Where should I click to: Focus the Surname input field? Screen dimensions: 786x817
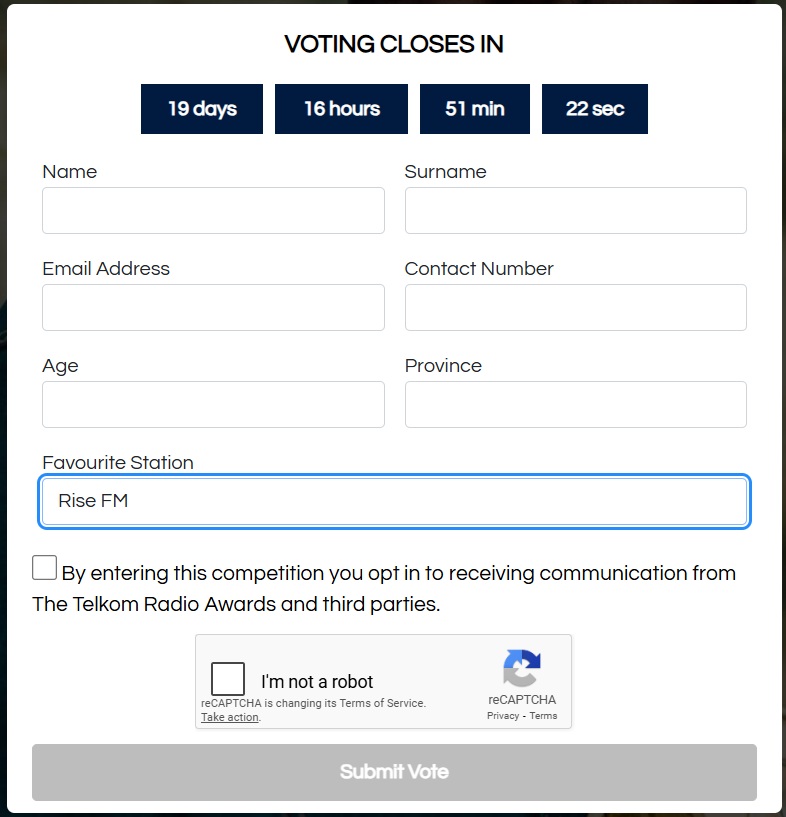(575, 210)
